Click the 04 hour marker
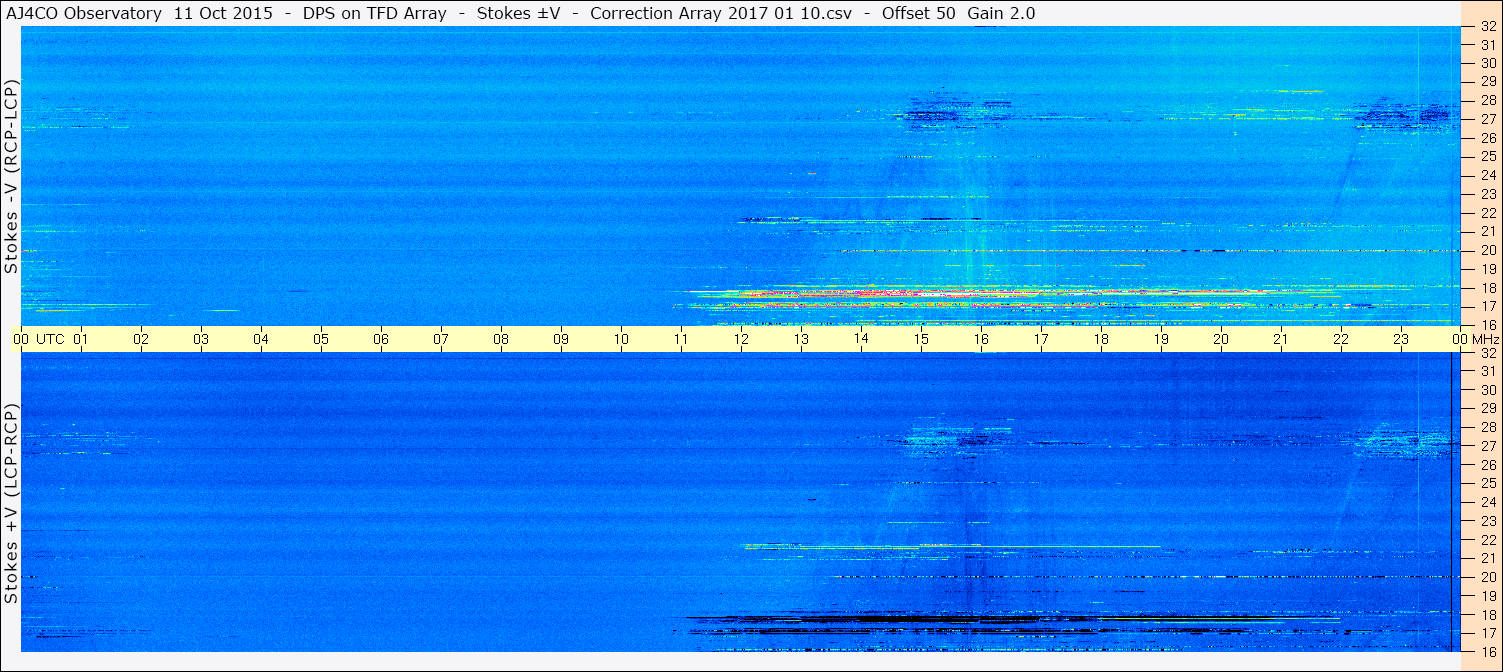Image resolution: width=1503 pixels, height=672 pixels. click(261, 339)
